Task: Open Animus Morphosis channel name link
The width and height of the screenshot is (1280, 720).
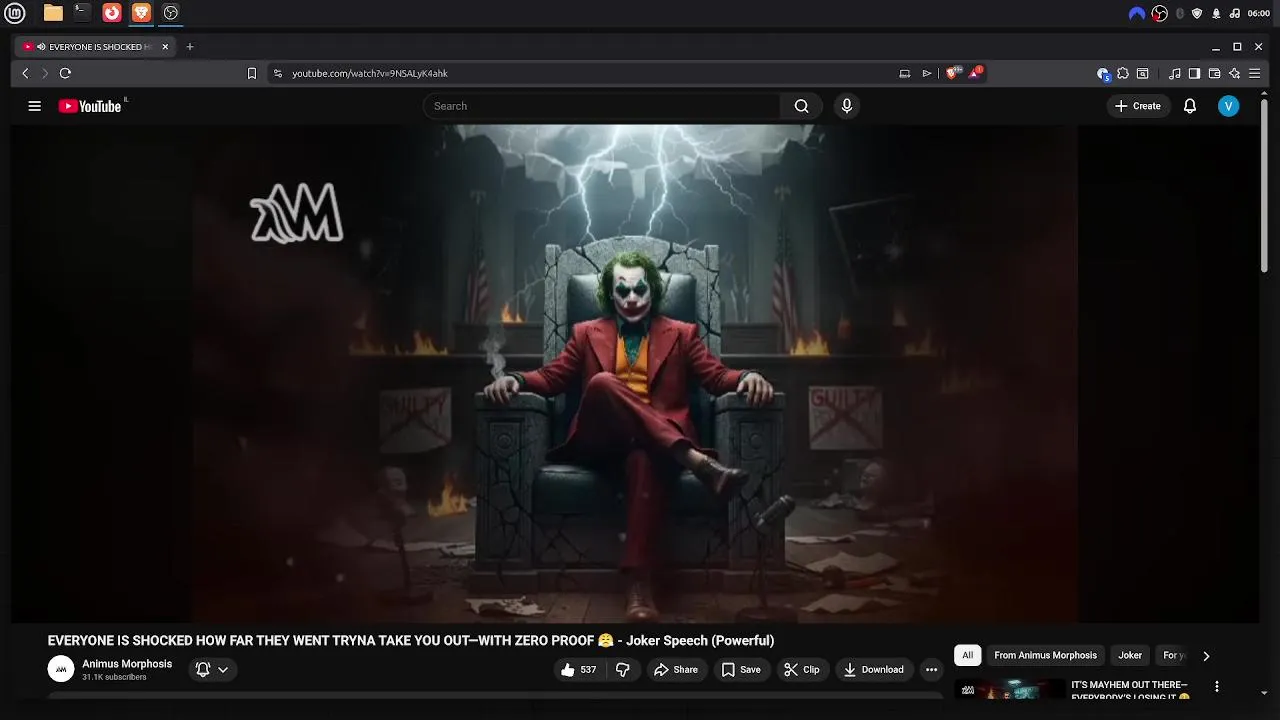Action: pyautogui.click(x=127, y=664)
